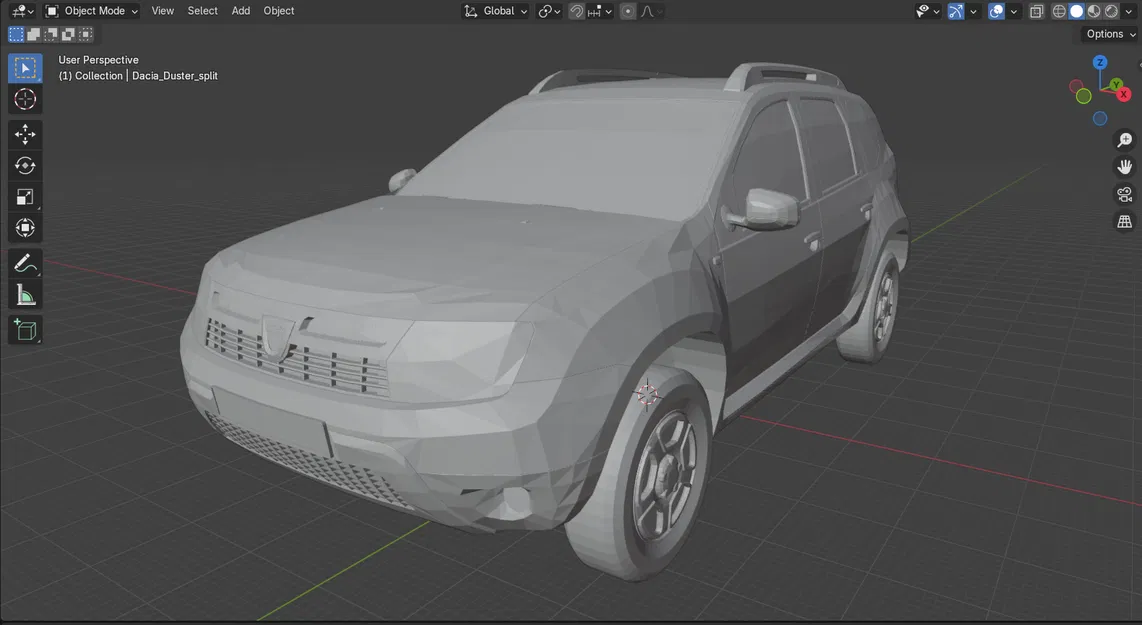The image size is (1142, 625).
Task: Click the Z axis on the navigation gizmo
Action: (1100, 62)
